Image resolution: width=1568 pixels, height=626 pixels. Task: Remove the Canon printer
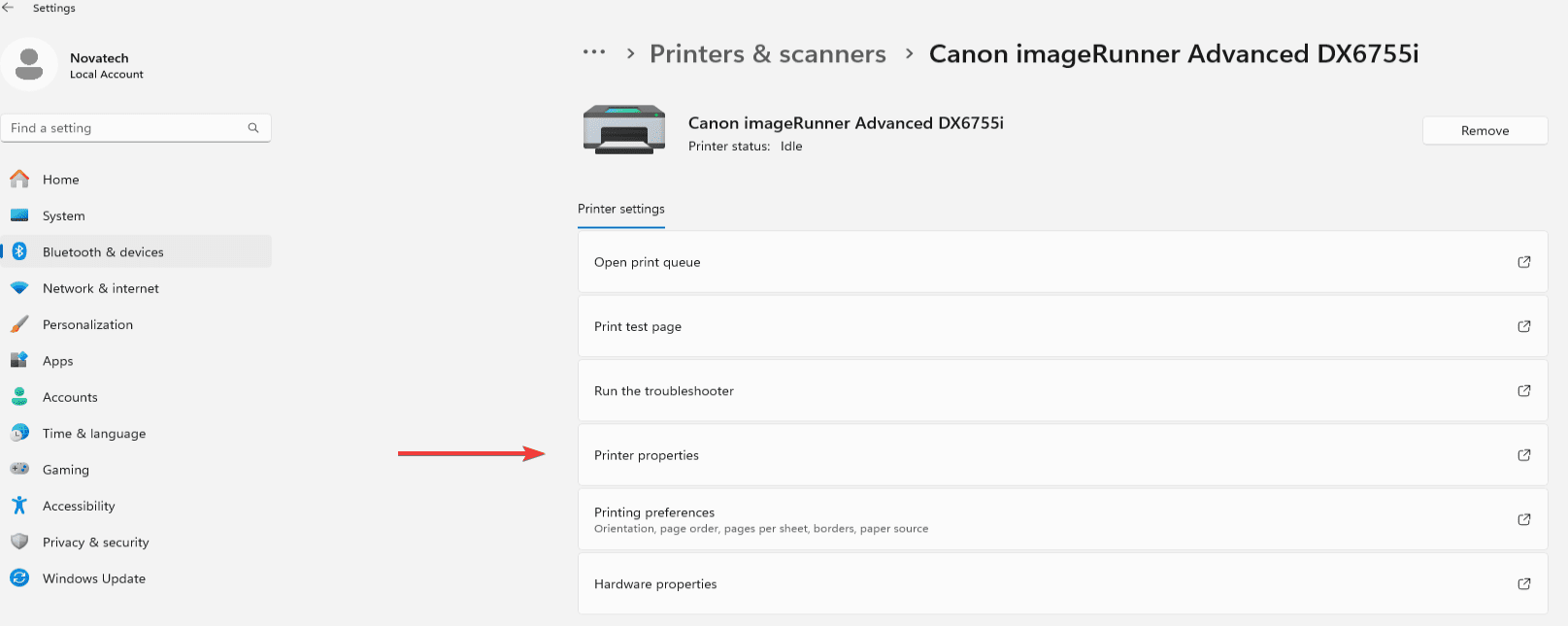click(1485, 131)
